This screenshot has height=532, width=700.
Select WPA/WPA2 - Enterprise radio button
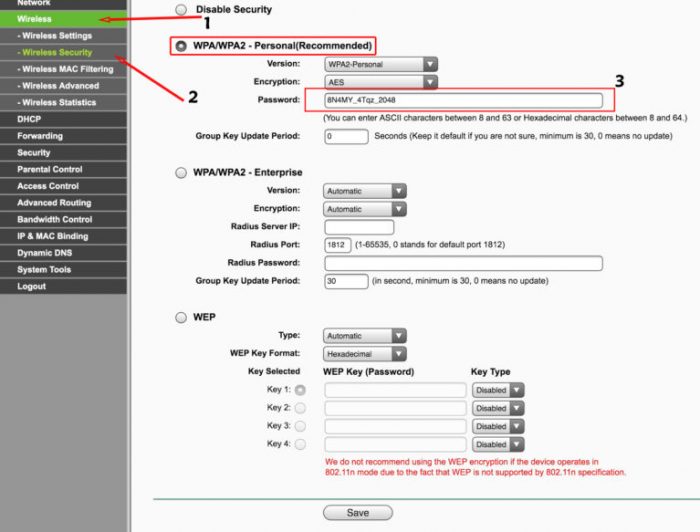(181, 172)
